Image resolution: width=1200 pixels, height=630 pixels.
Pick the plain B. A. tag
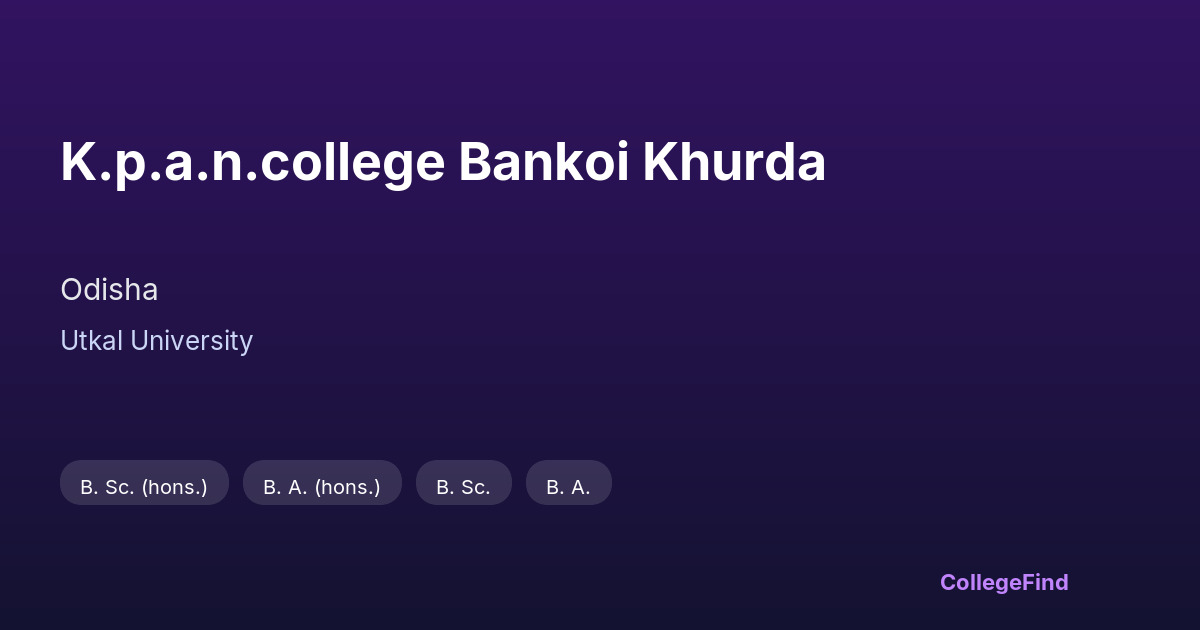(x=568, y=487)
